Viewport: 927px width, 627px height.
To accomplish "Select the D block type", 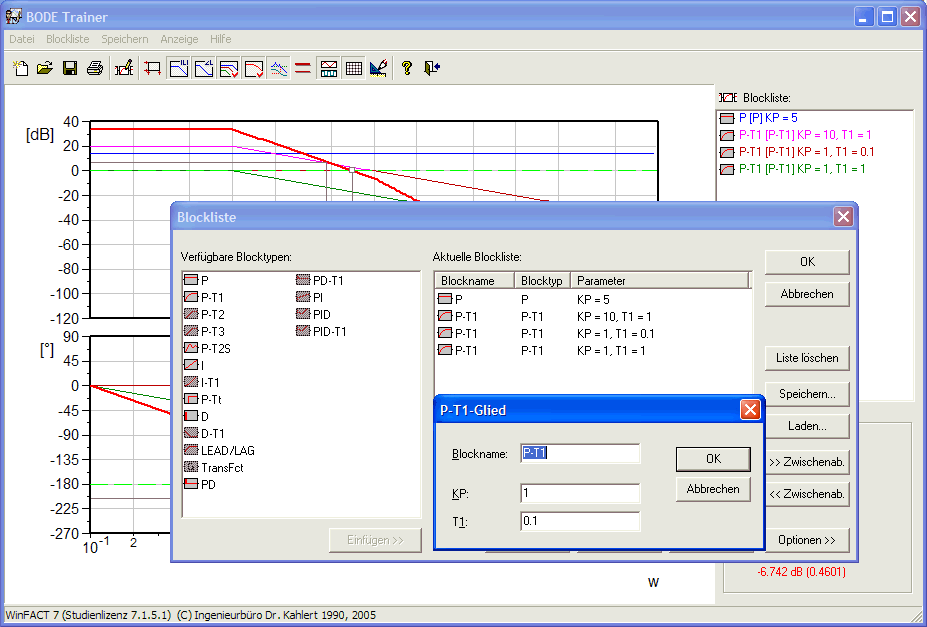I will (x=197, y=417).
